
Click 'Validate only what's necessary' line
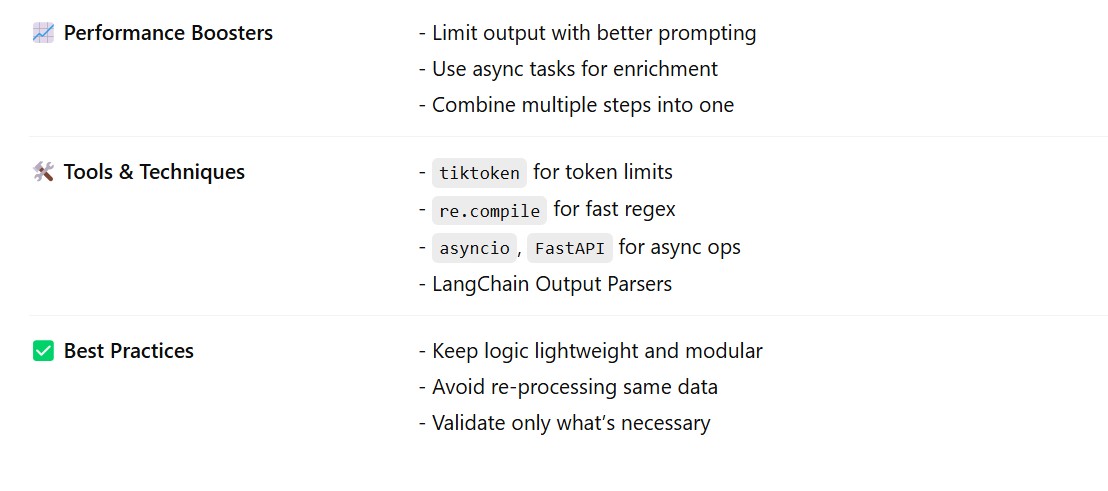pos(571,423)
